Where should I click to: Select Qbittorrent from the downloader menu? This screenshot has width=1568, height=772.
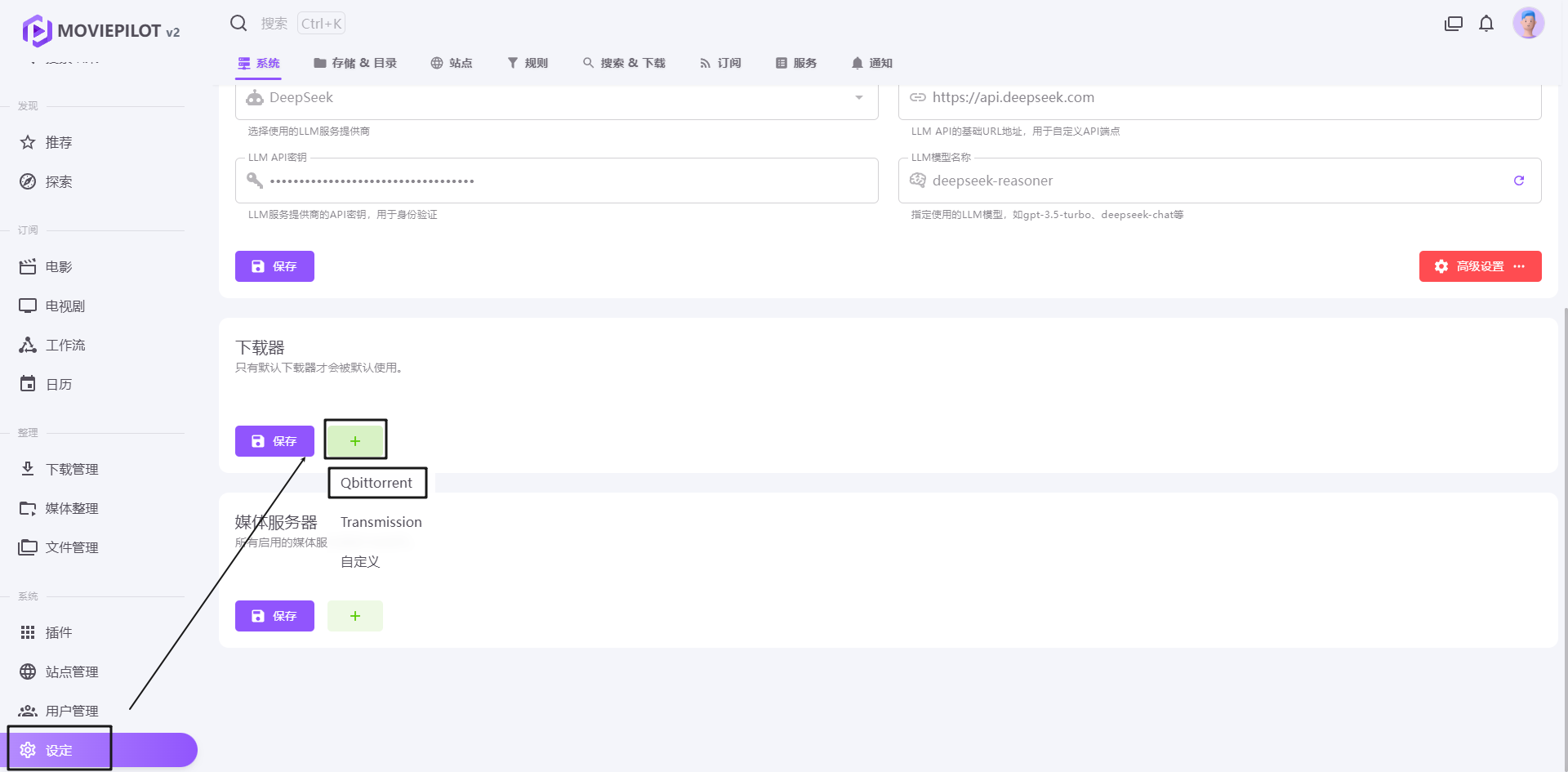click(x=376, y=483)
